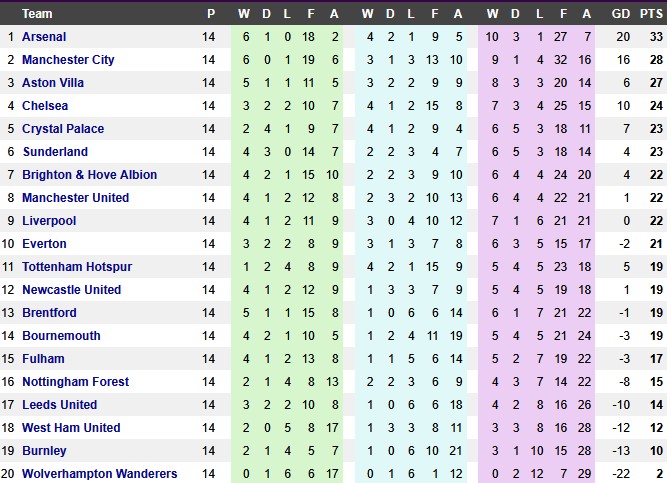Viewport: 670px width, 483px height.
Task: Click the West Ham United team name
Action: tap(71, 427)
